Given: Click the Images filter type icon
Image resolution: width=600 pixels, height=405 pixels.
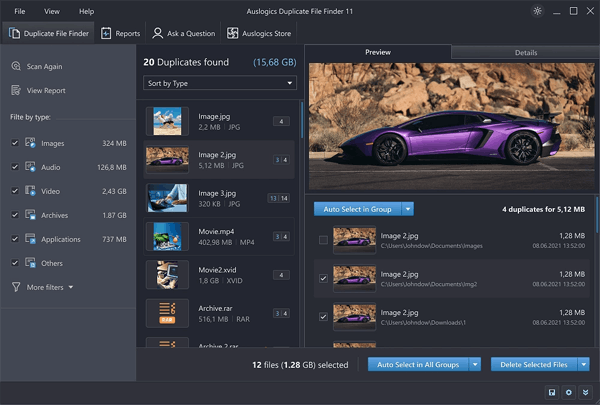Looking at the screenshot, I should [x=30, y=143].
